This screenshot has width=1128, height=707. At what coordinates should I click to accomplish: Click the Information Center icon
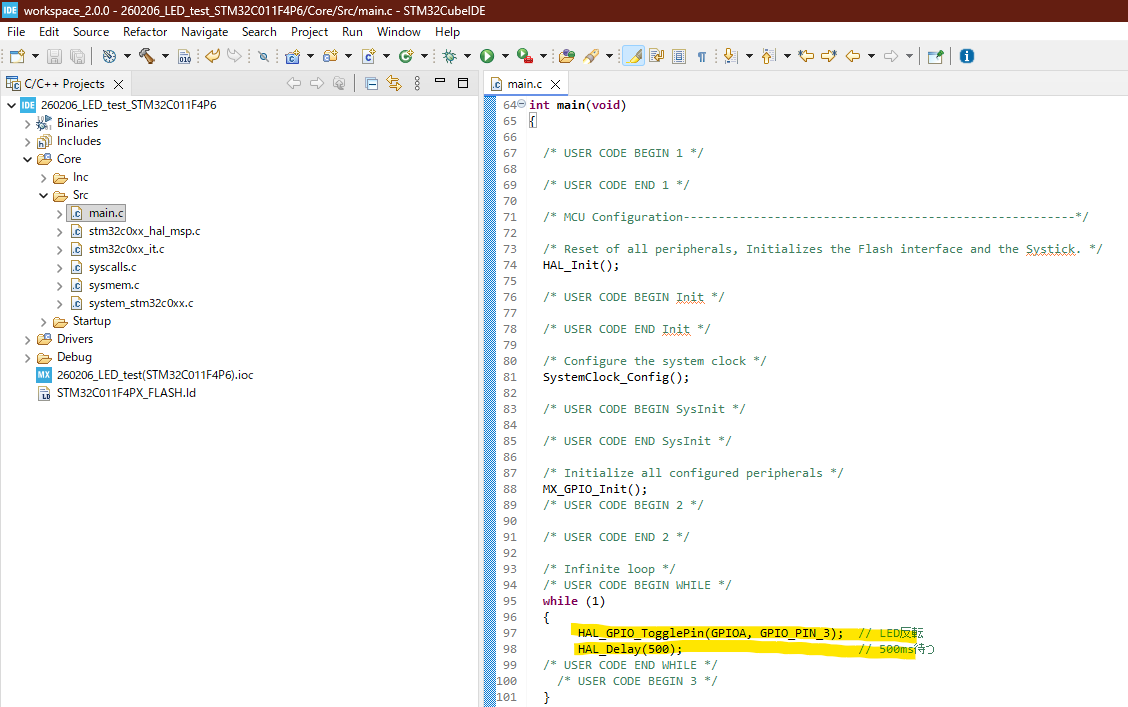click(x=966, y=56)
